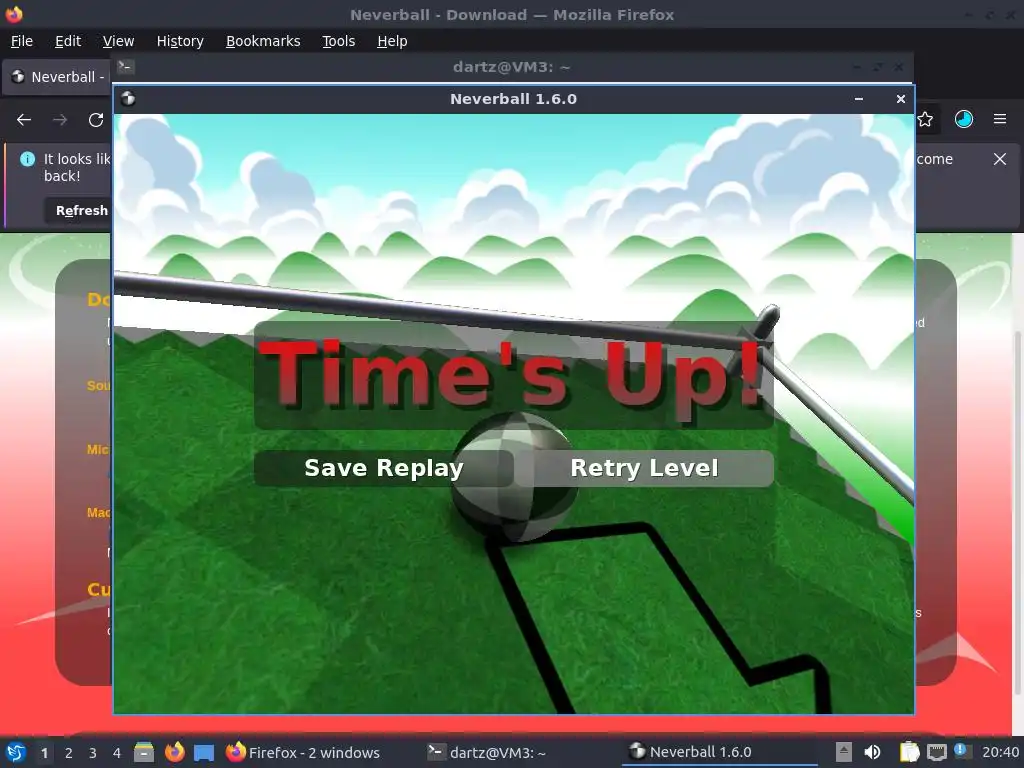Click the removable media tray icon

point(844,752)
